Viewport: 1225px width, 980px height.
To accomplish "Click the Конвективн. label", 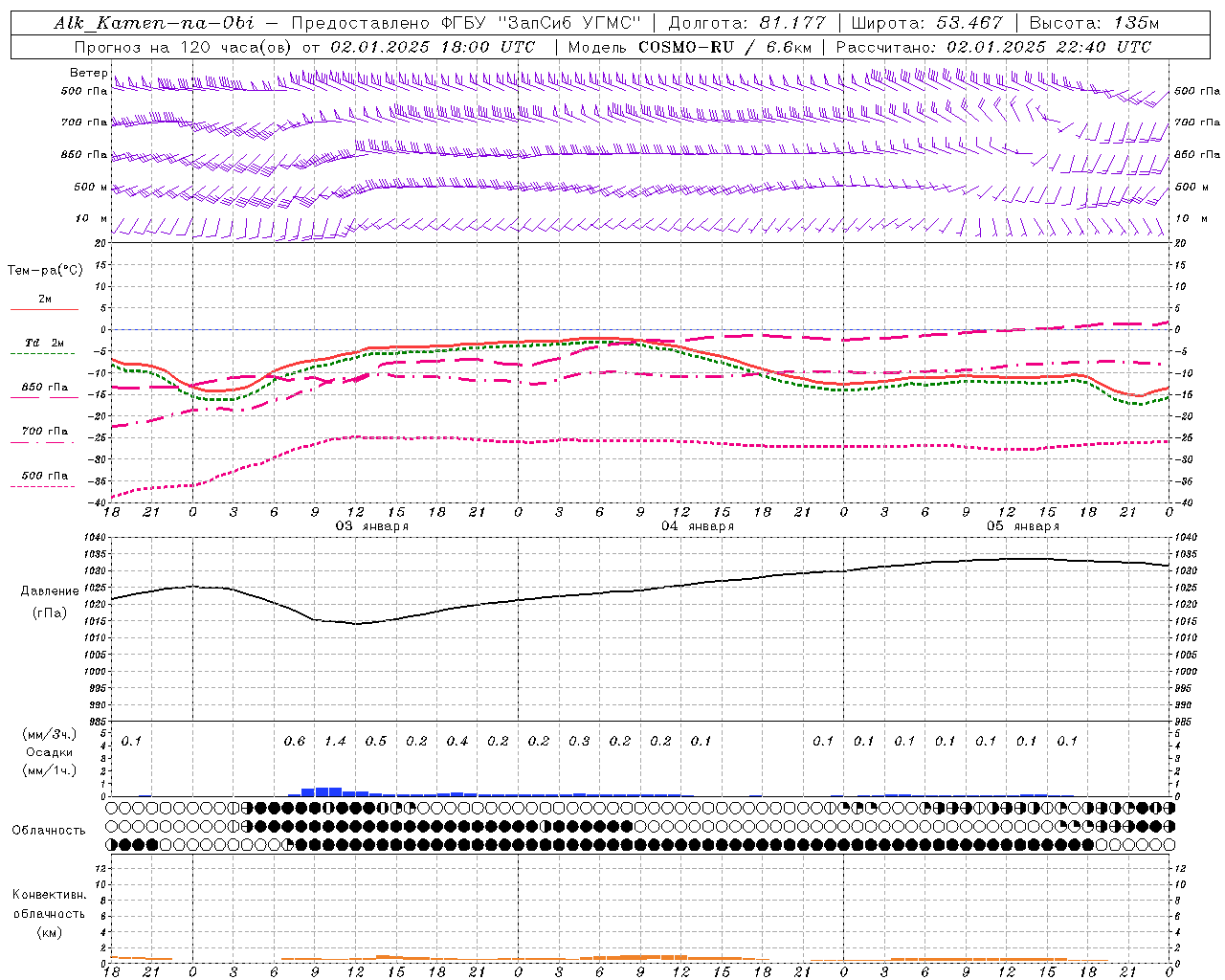I will [x=49, y=895].
